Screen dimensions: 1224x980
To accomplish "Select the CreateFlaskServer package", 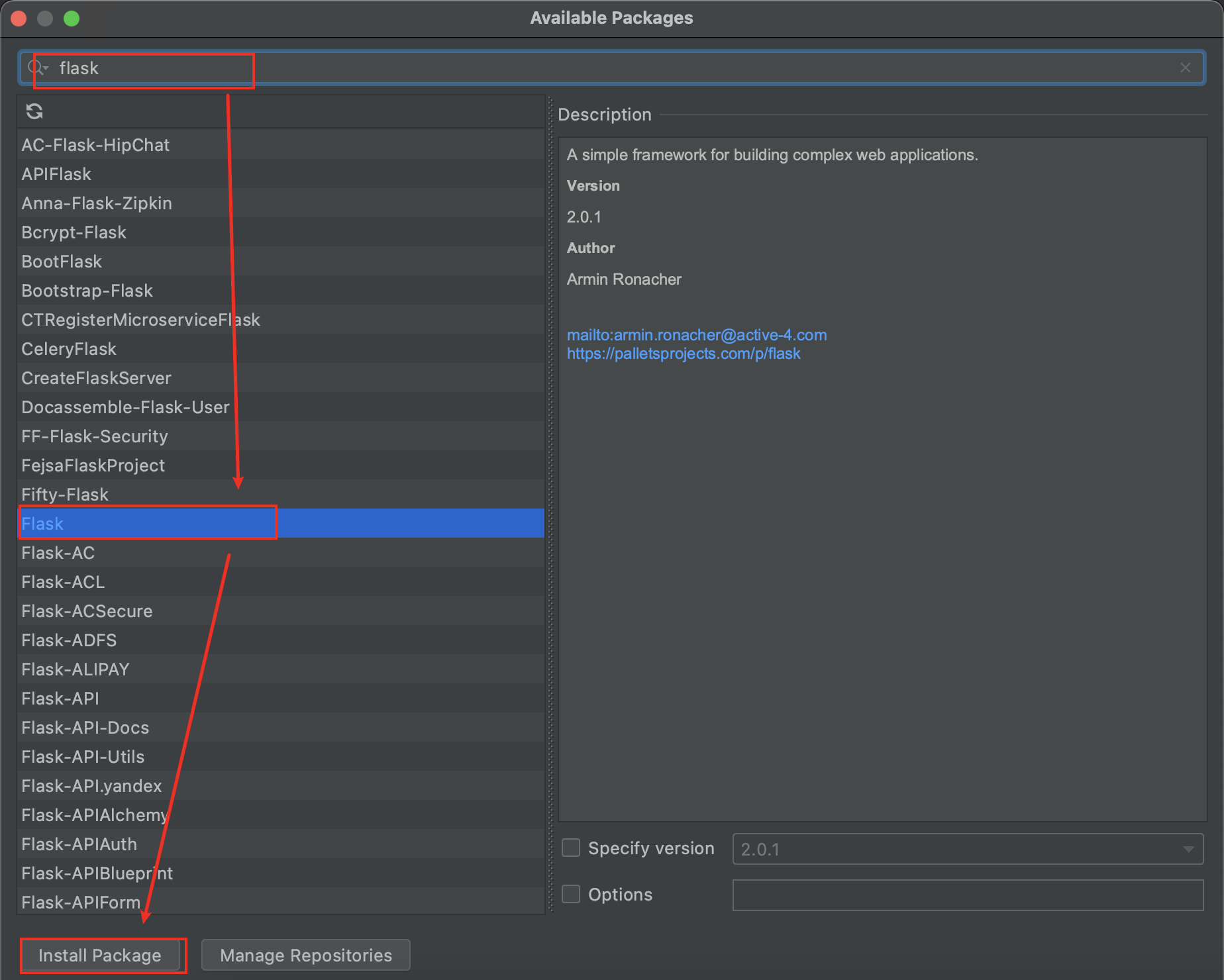I will pyautogui.click(x=281, y=377).
